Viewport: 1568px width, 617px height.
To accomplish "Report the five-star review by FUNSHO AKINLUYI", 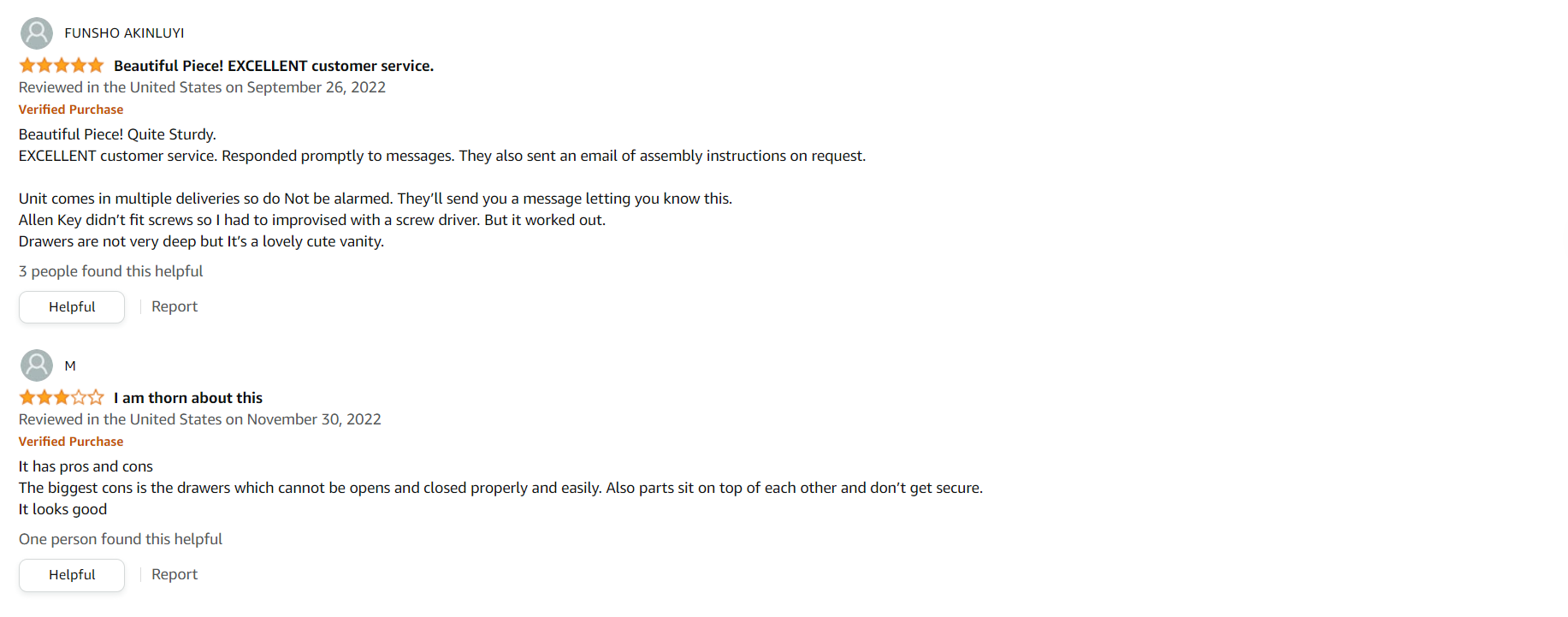I will point(175,307).
